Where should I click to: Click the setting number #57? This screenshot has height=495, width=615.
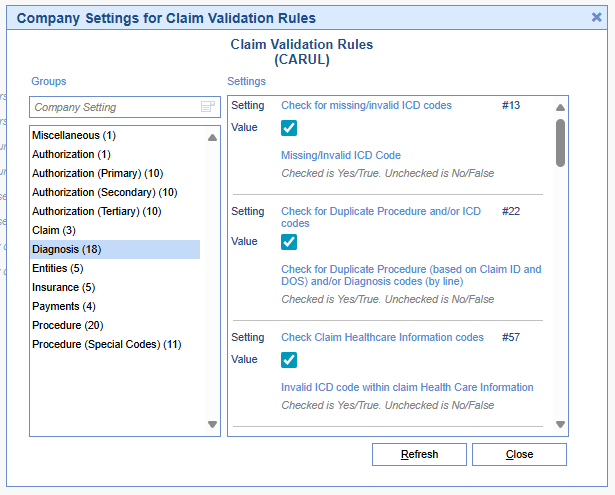pyautogui.click(x=511, y=337)
